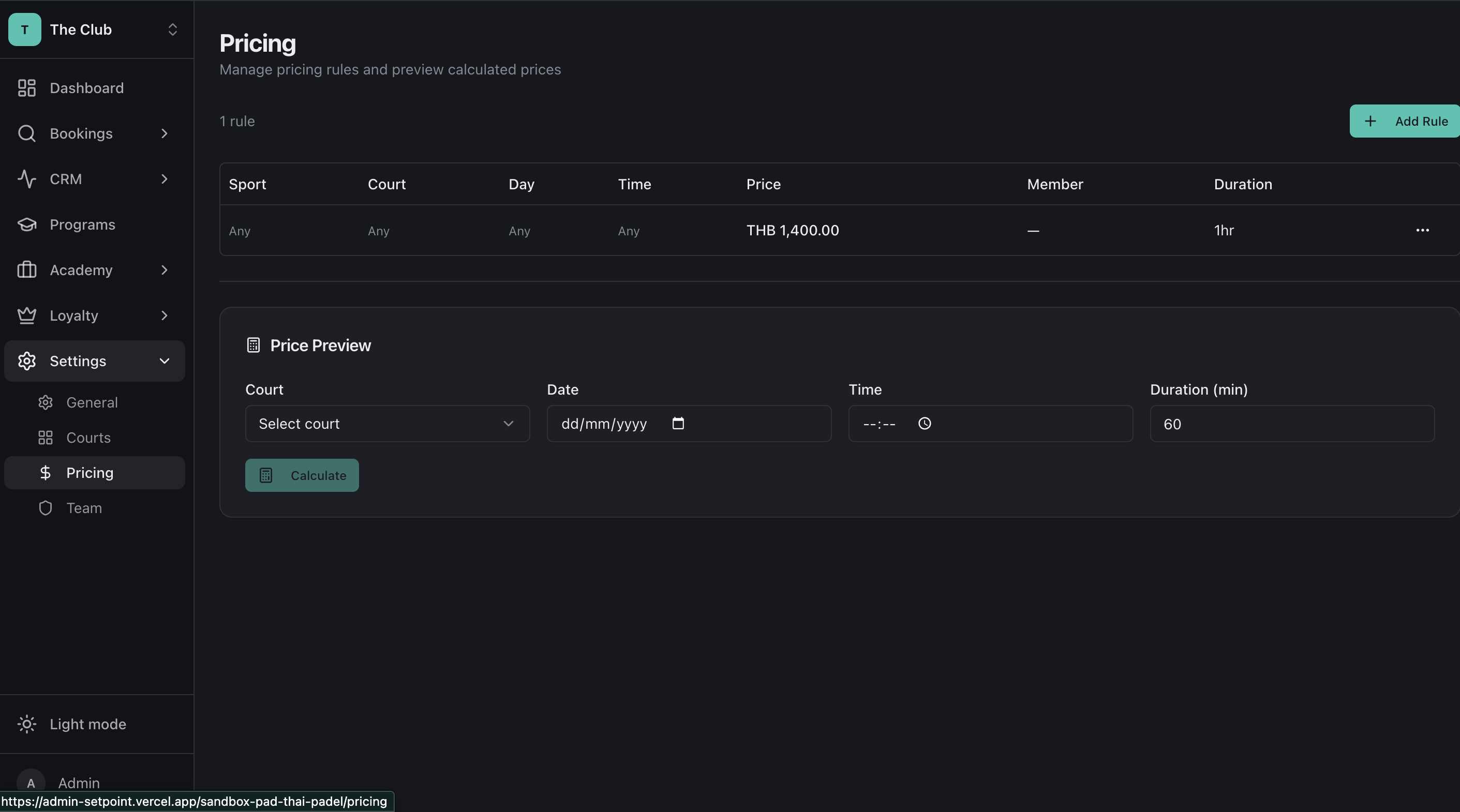Click the Pricing dollar sign icon

[46, 473]
